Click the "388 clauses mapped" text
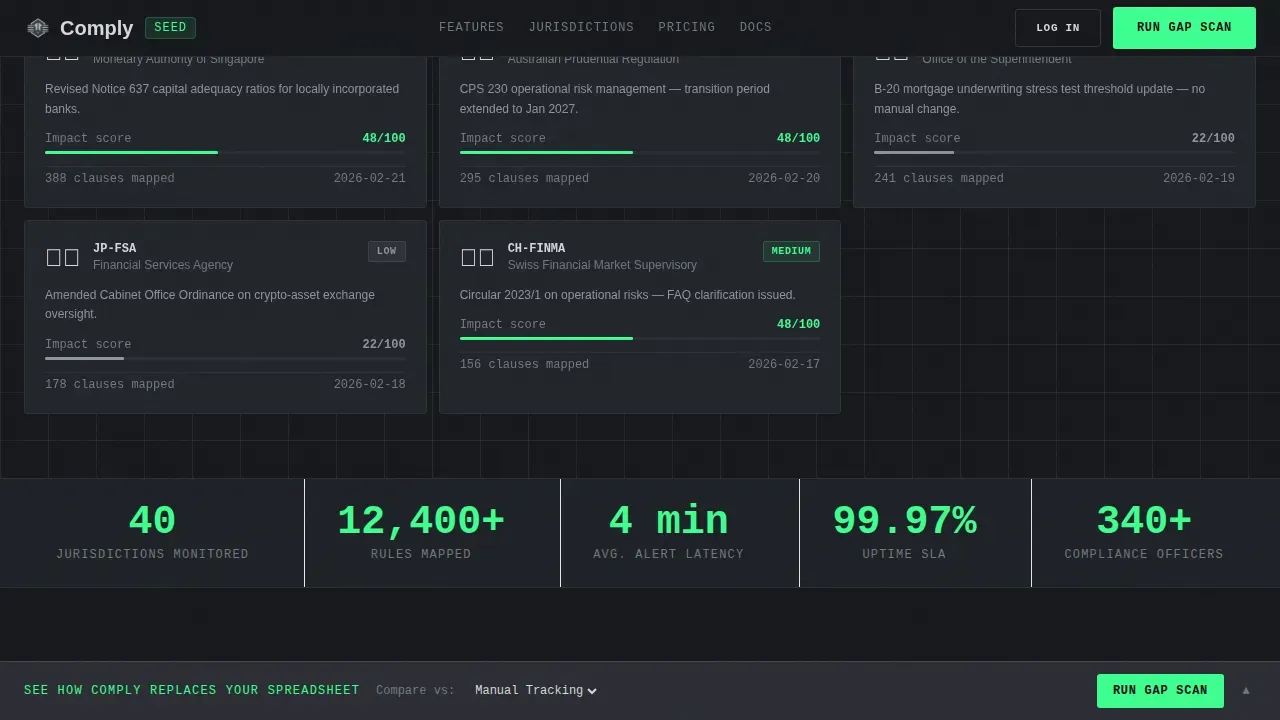The height and width of the screenshot is (720, 1280). tap(110, 178)
